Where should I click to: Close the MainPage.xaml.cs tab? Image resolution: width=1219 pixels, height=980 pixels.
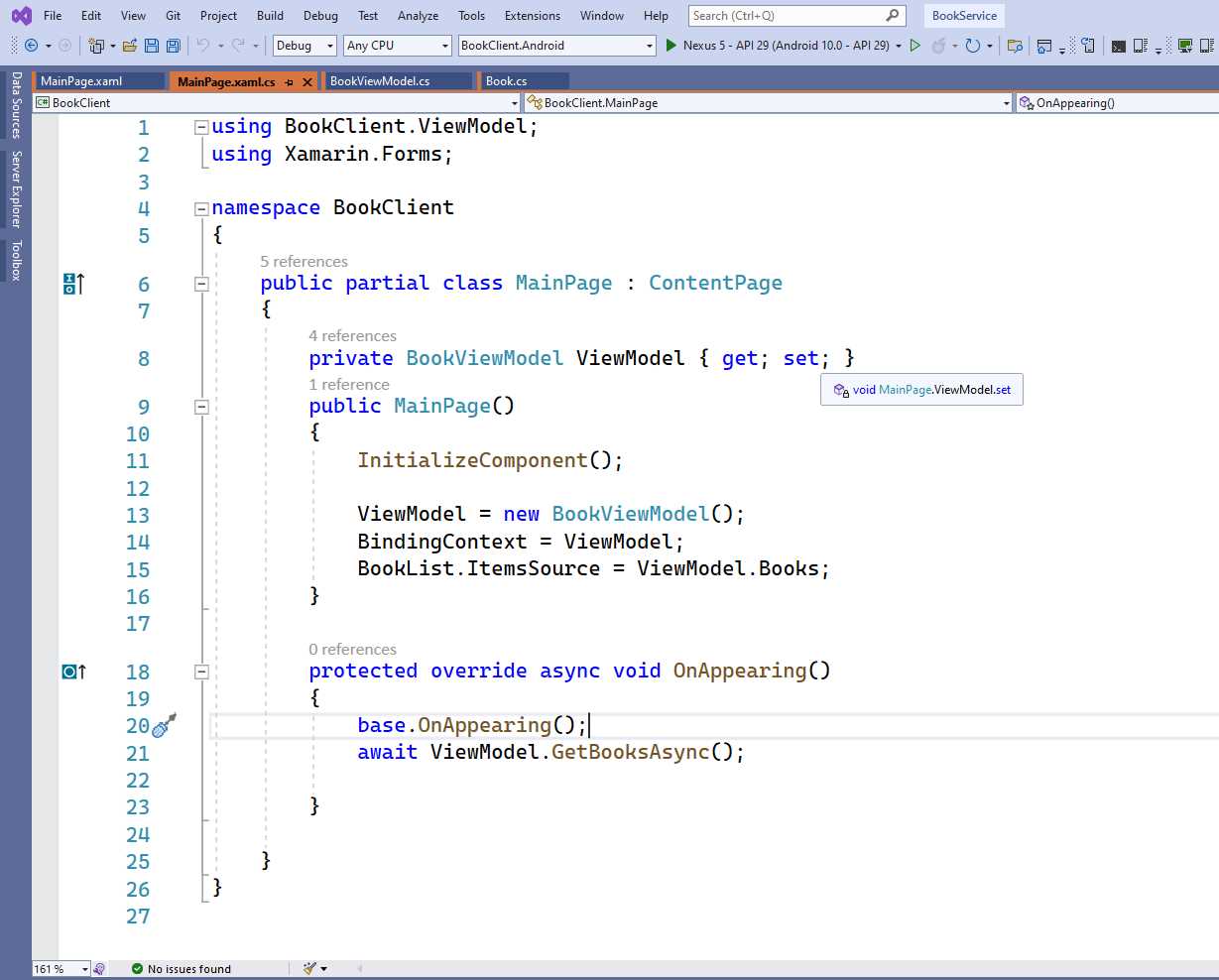point(307,82)
